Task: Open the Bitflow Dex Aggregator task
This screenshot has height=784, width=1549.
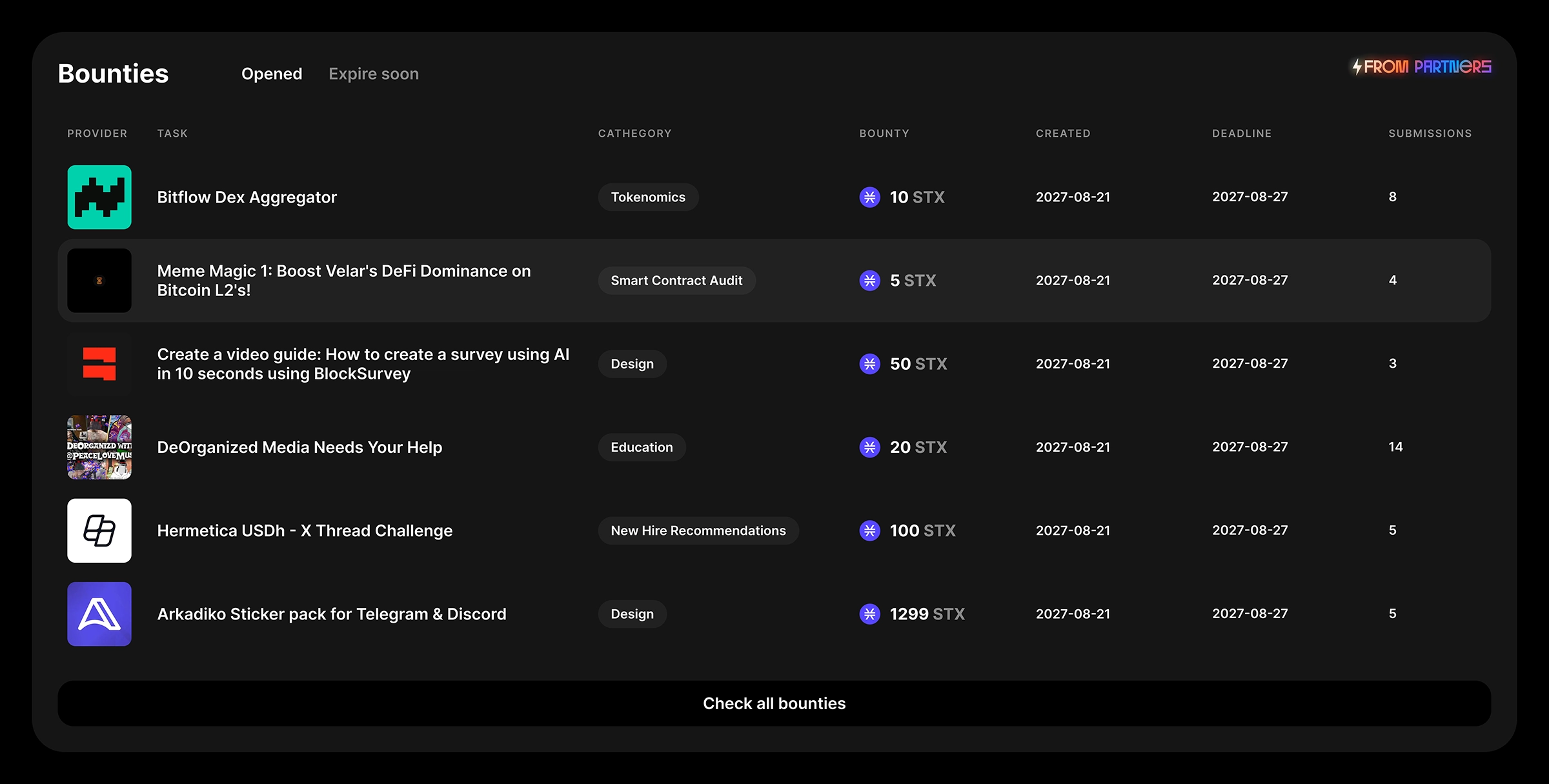Action: click(247, 197)
